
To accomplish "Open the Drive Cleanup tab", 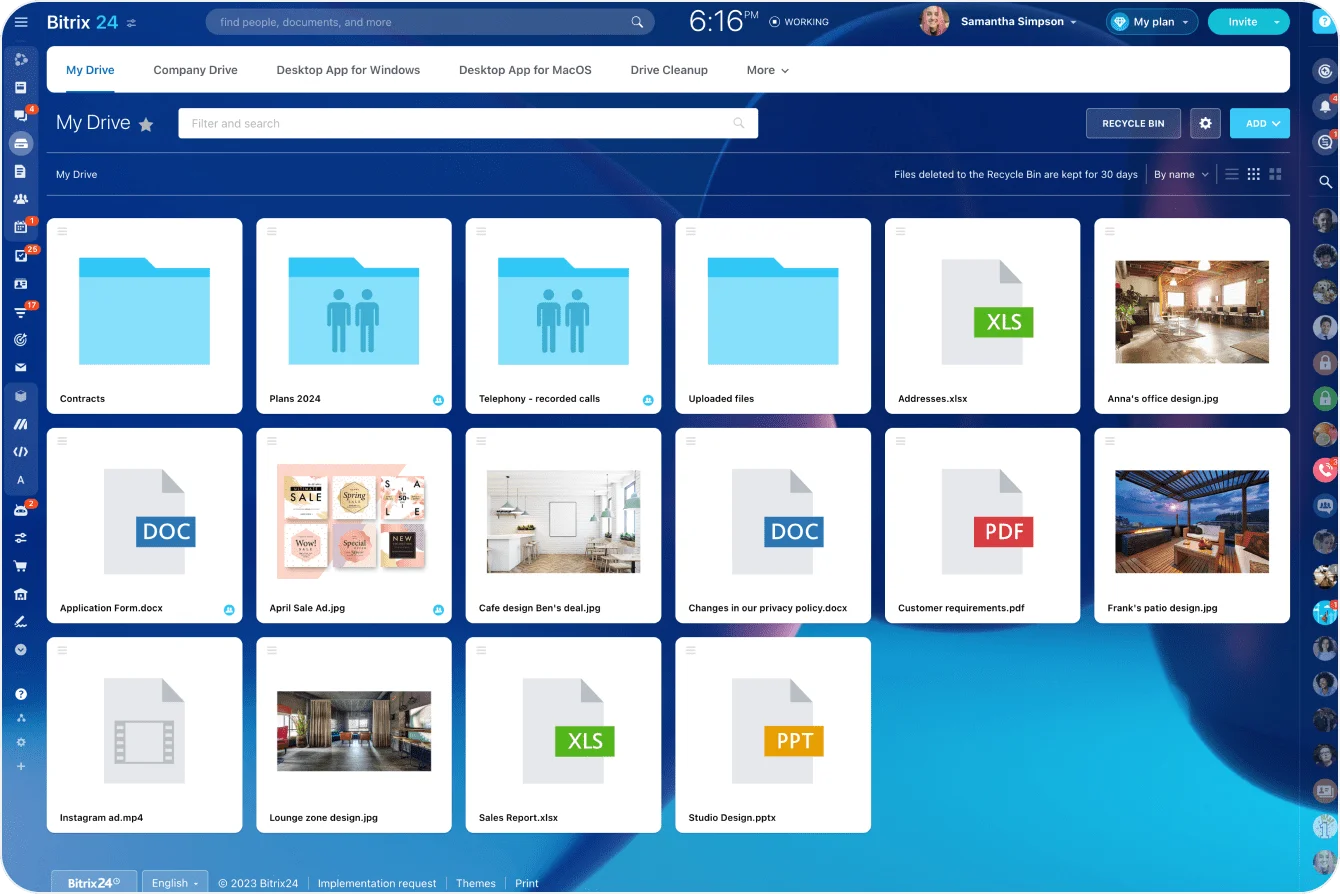I will coord(668,70).
